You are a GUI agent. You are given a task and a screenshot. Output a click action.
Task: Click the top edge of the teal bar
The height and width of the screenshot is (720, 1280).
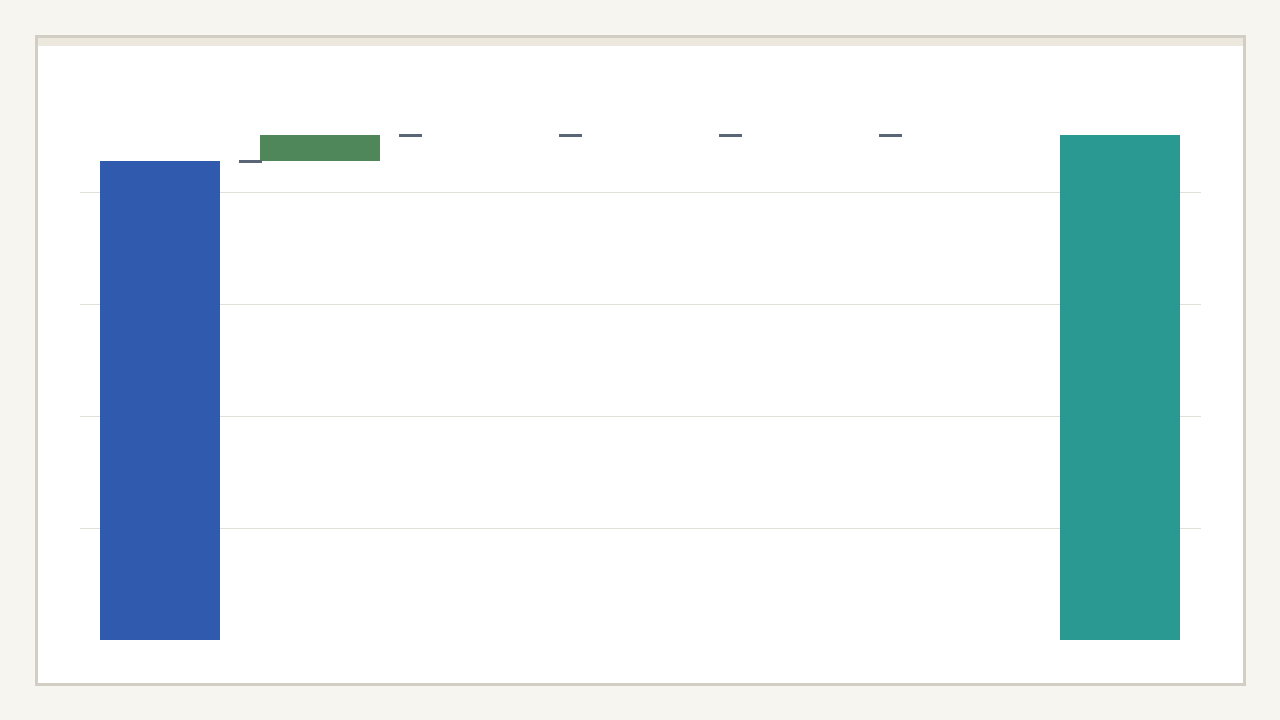click(1120, 136)
